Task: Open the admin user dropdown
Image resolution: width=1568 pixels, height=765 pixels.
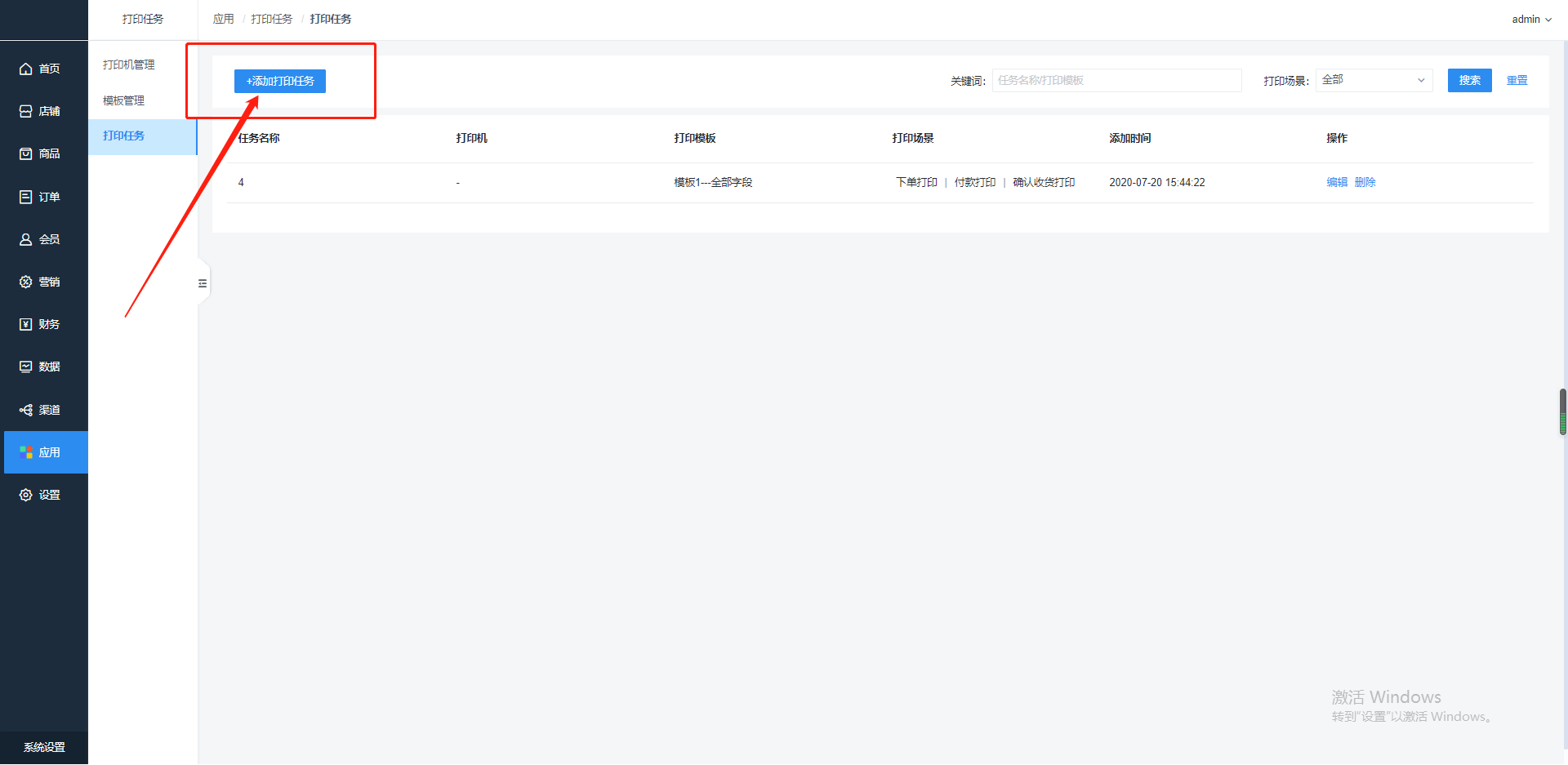Action: (x=1531, y=19)
